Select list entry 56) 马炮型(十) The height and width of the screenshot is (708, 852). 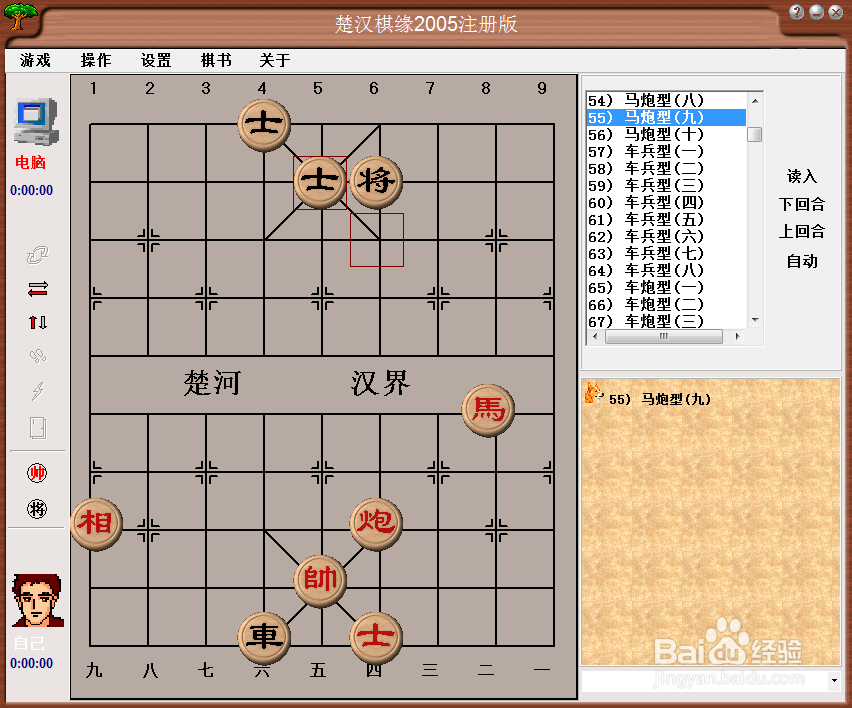pos(667,134)
